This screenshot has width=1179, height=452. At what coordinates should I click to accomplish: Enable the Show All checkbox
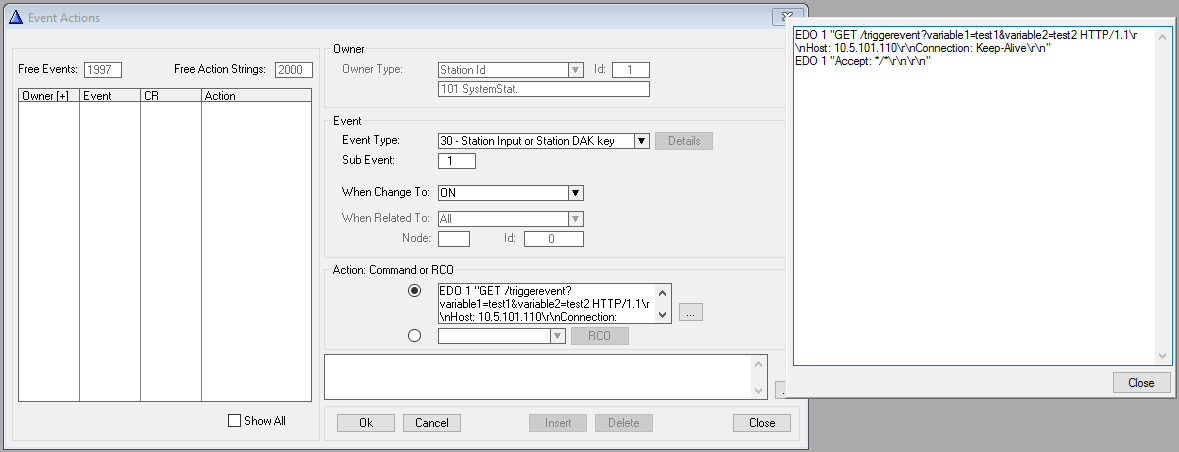pyautogui.click(x=234, y=421)
